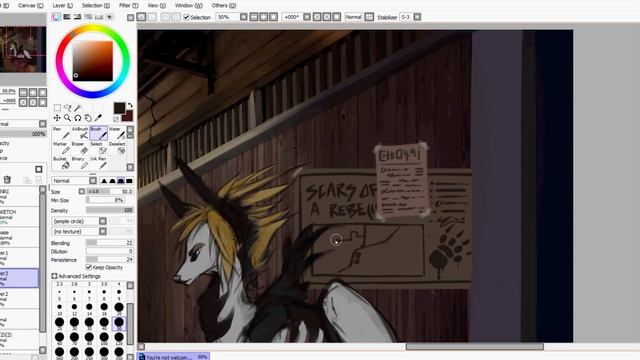Screen dimensions: 640x360
Task: Select the AirBrush tool
Action: pos(80,133)
